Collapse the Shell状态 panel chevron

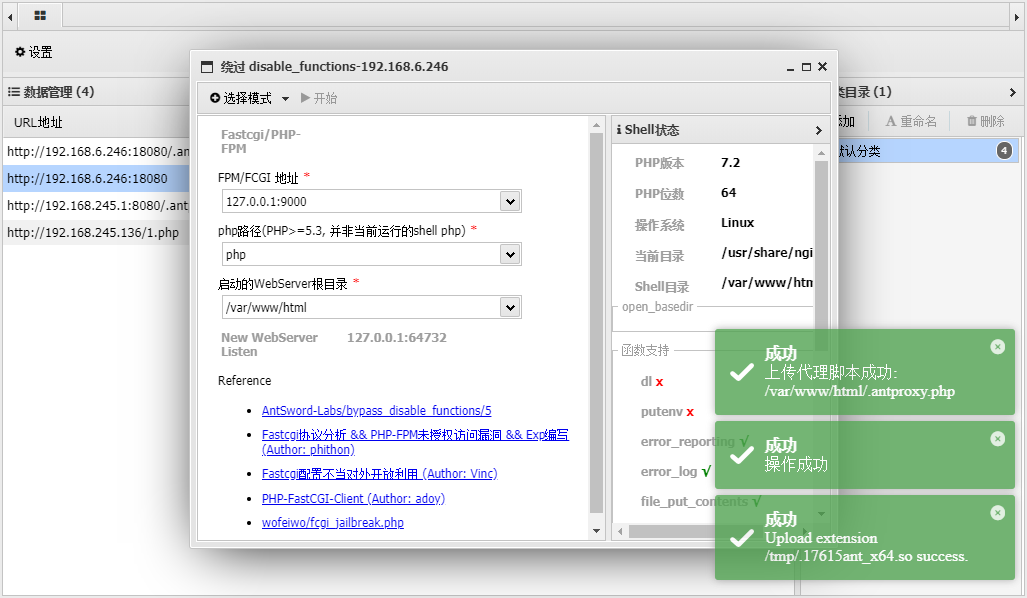click(x=819, y=130)
